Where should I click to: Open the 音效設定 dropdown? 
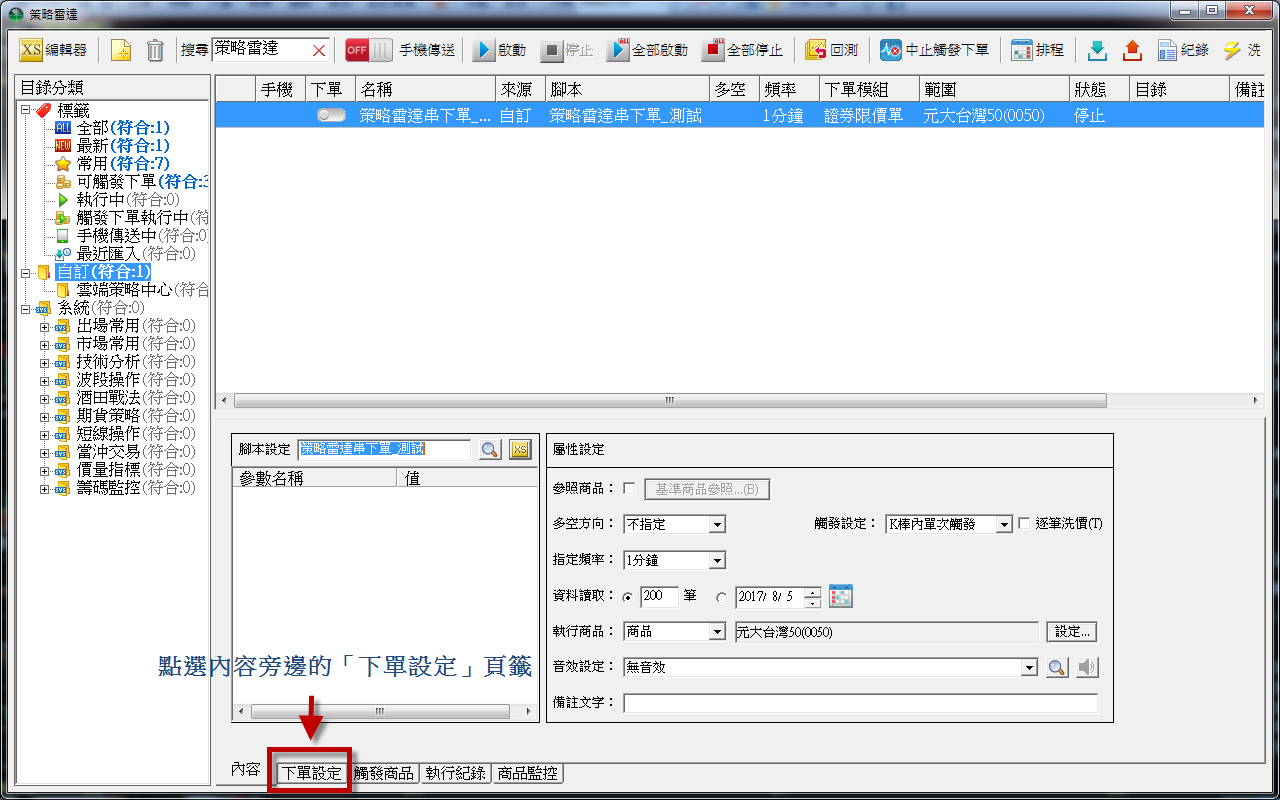[830, 667]
